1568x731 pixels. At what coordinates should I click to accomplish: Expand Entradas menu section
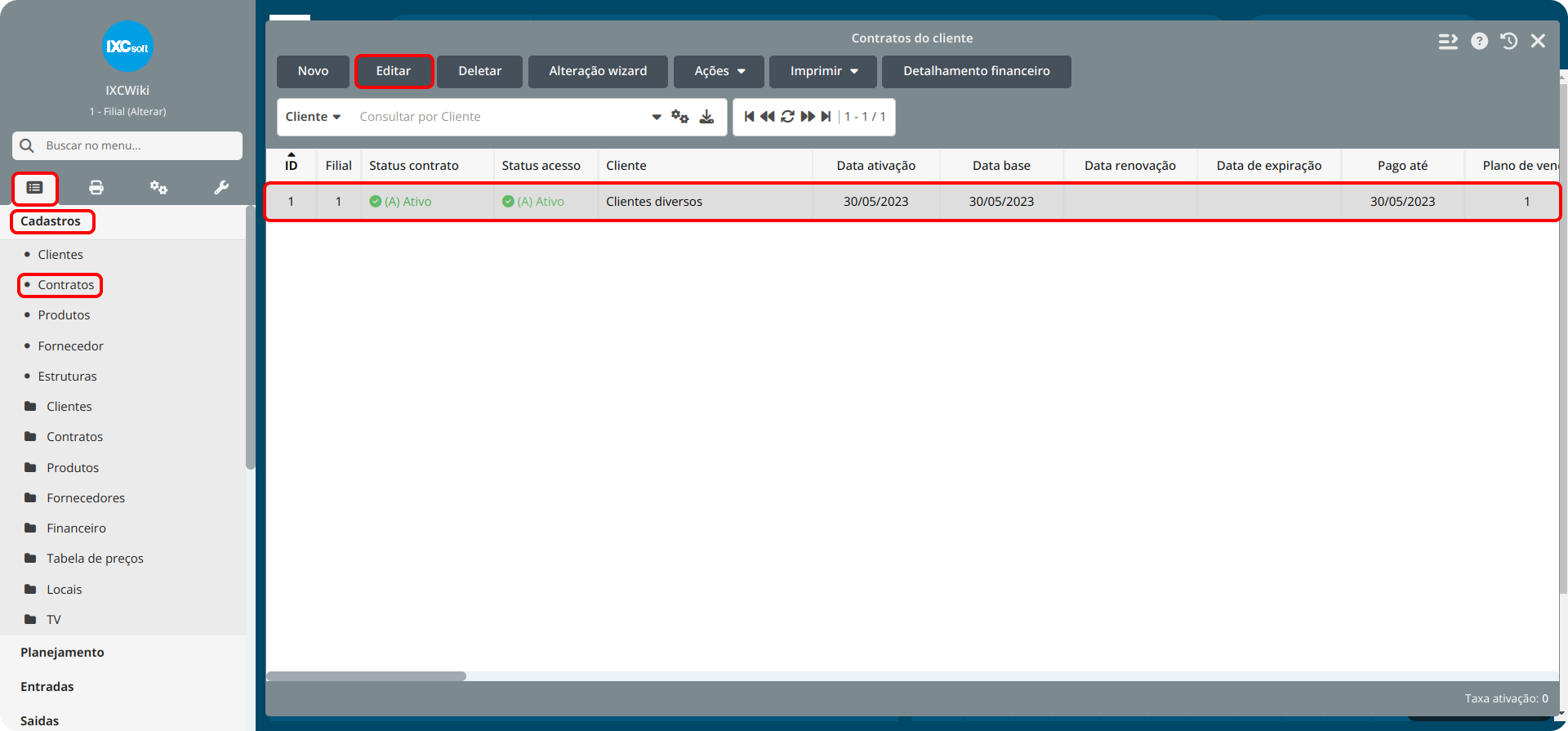[x=47, y=687]
